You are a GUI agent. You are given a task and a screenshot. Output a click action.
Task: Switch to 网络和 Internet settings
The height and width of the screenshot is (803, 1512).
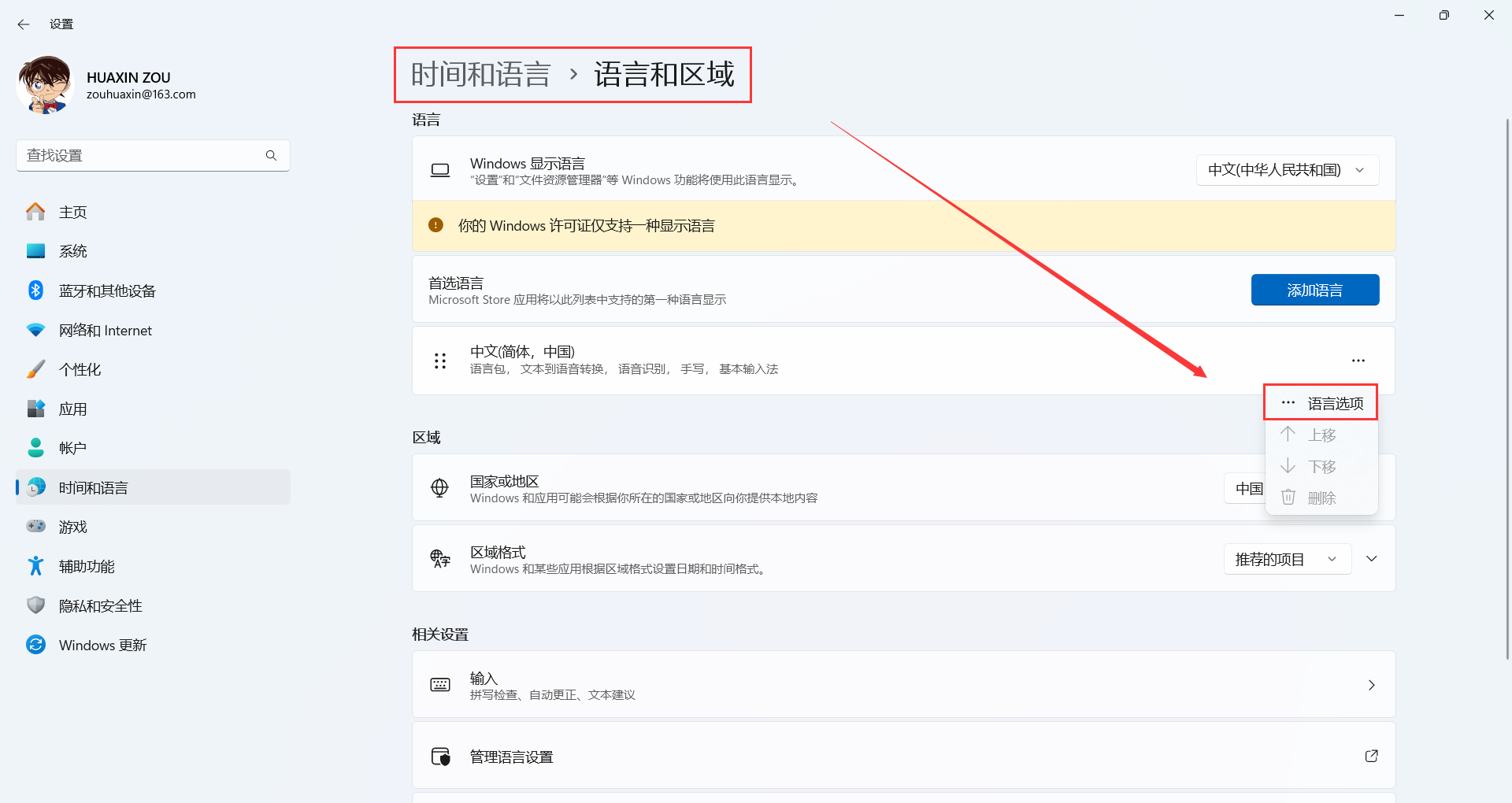click(153, 330)
